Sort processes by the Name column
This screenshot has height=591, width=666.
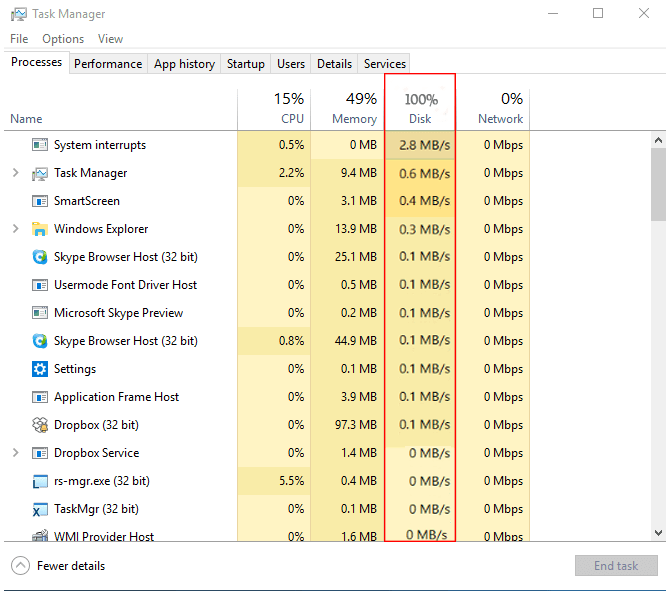pyautogui.click(x=26, y=119)
